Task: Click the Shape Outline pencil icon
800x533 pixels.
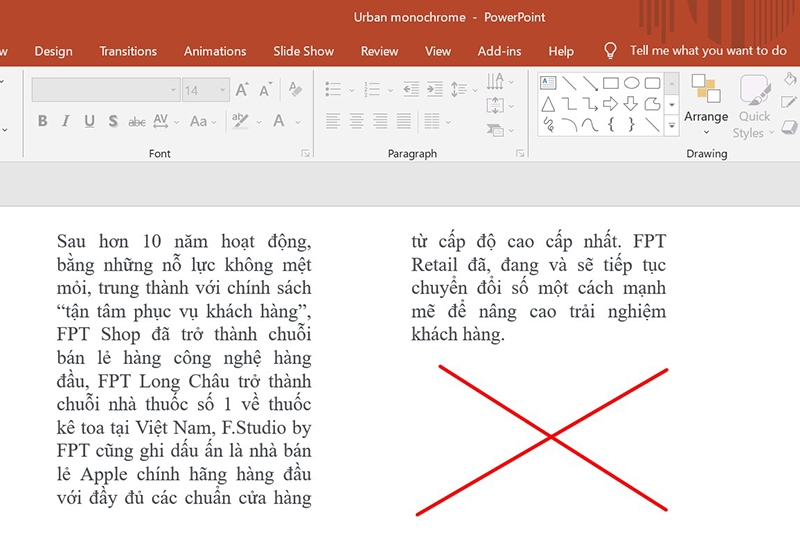Action: (789, 102)
